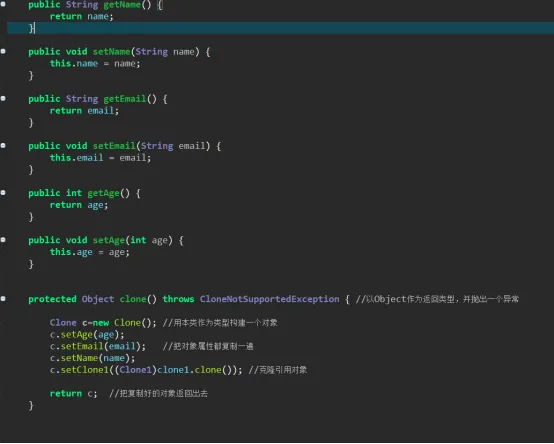
Task: Click 'return c;' statement
Action: [x=73, y=393]
